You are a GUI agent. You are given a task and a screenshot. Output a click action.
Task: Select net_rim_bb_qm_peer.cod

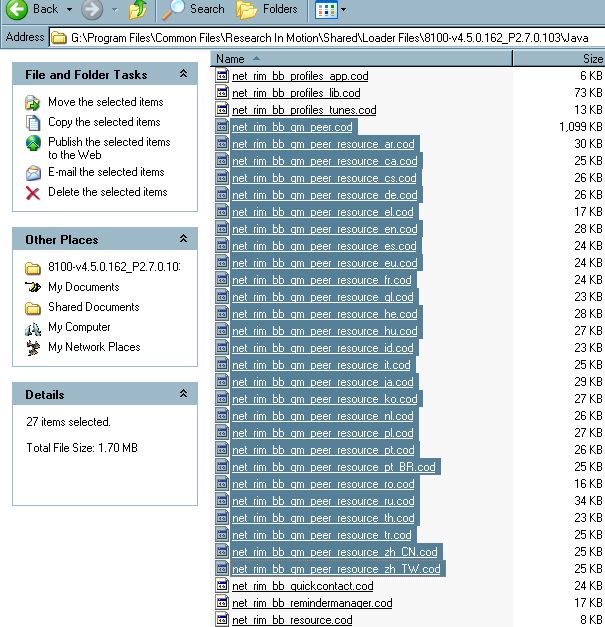[x=292, y=127]
